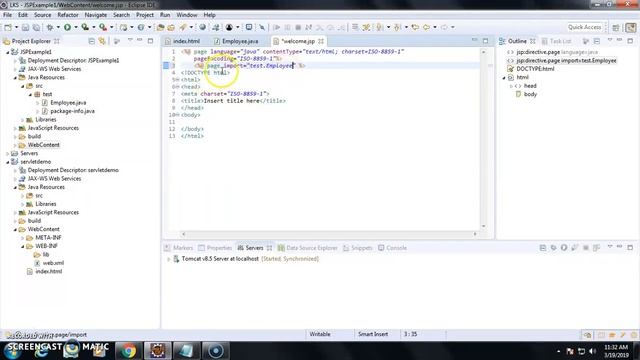Click Writable status bar entry

click(320, 334)
